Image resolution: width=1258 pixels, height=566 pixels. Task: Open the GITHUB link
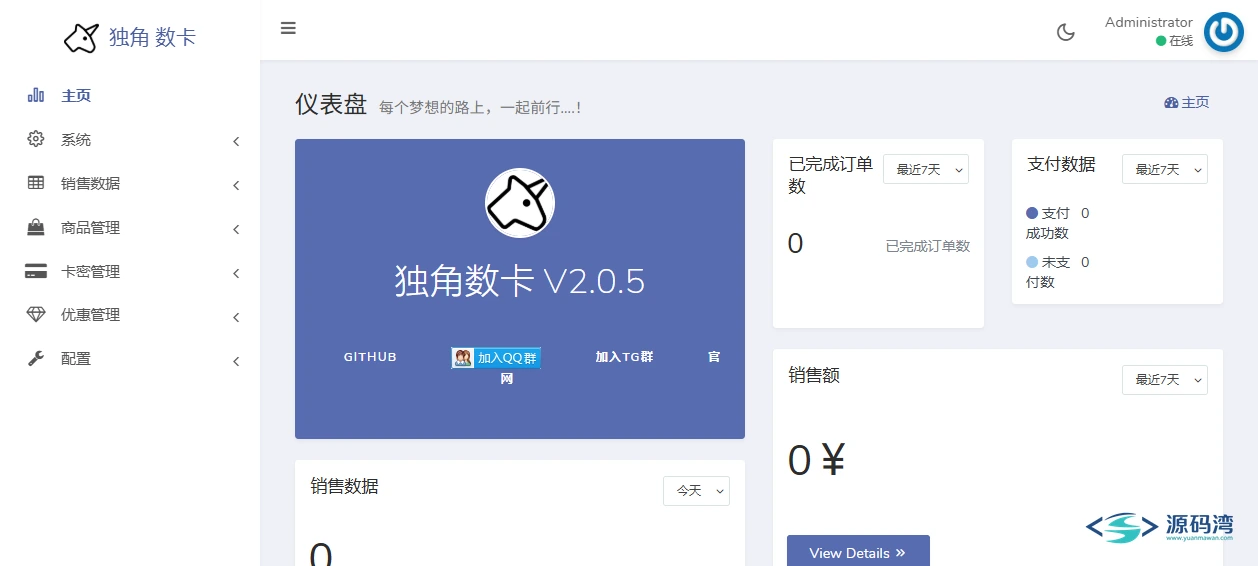pos(370,357)
